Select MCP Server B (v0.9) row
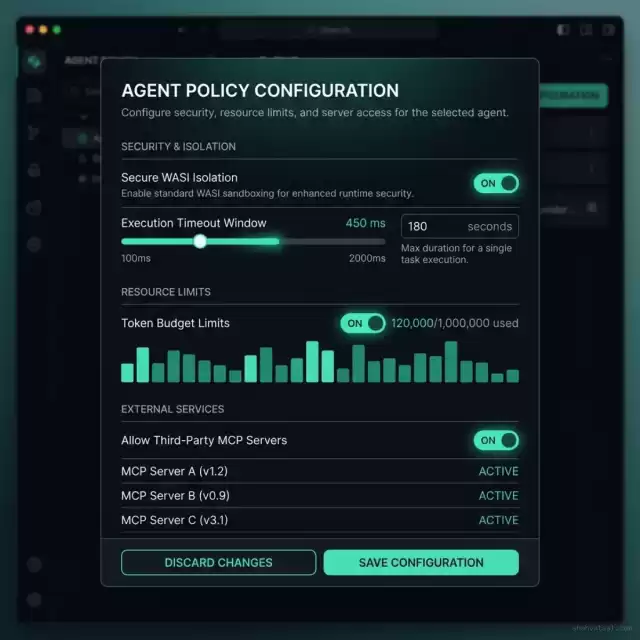Image resolution: width=640 pixels, height=640 pixels. click(x=320, y=496)
